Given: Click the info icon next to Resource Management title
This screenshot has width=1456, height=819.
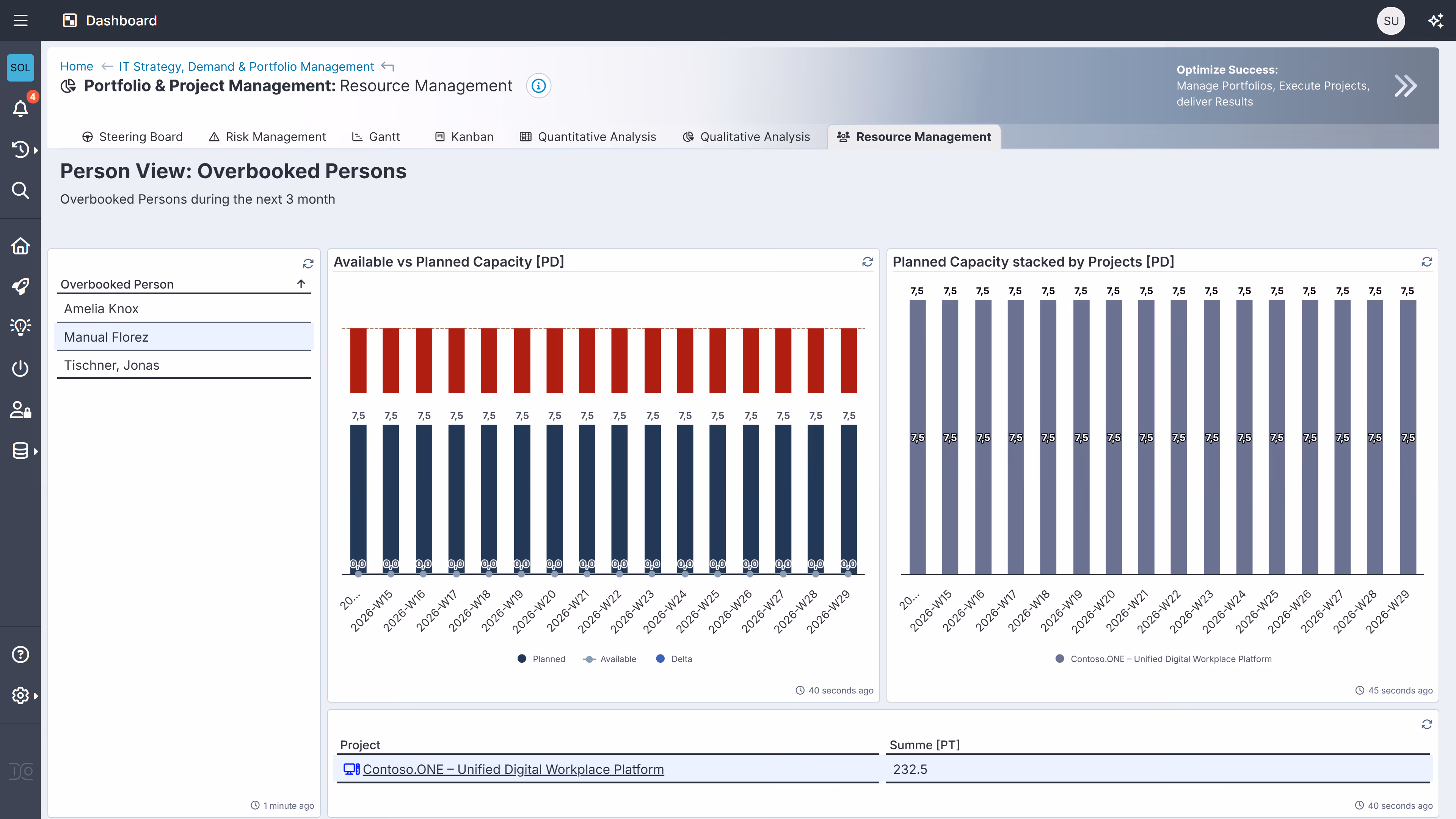Looking at the screenshot, I should pyautogui.click(x=538, y=85).
